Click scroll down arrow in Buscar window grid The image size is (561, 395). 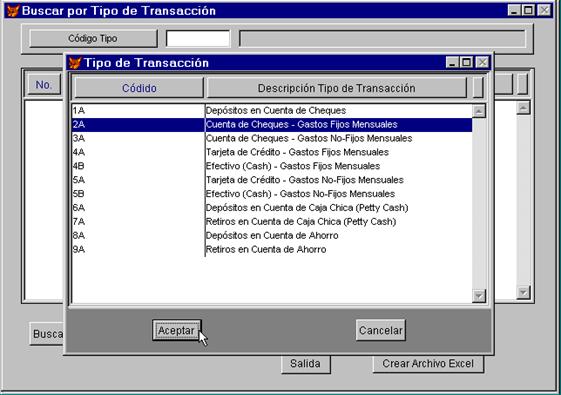[523, 293]
